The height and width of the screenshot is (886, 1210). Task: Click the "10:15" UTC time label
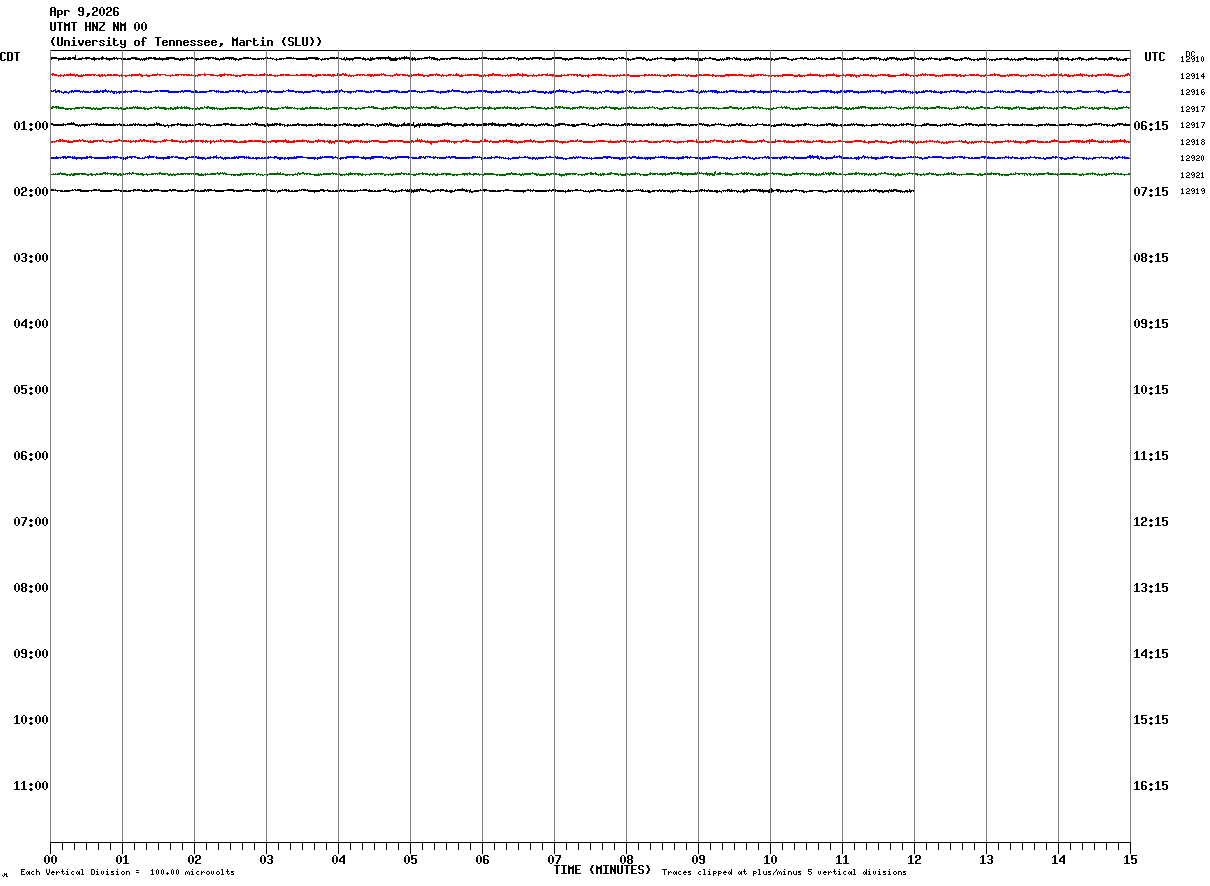[x=1151, y=390]
